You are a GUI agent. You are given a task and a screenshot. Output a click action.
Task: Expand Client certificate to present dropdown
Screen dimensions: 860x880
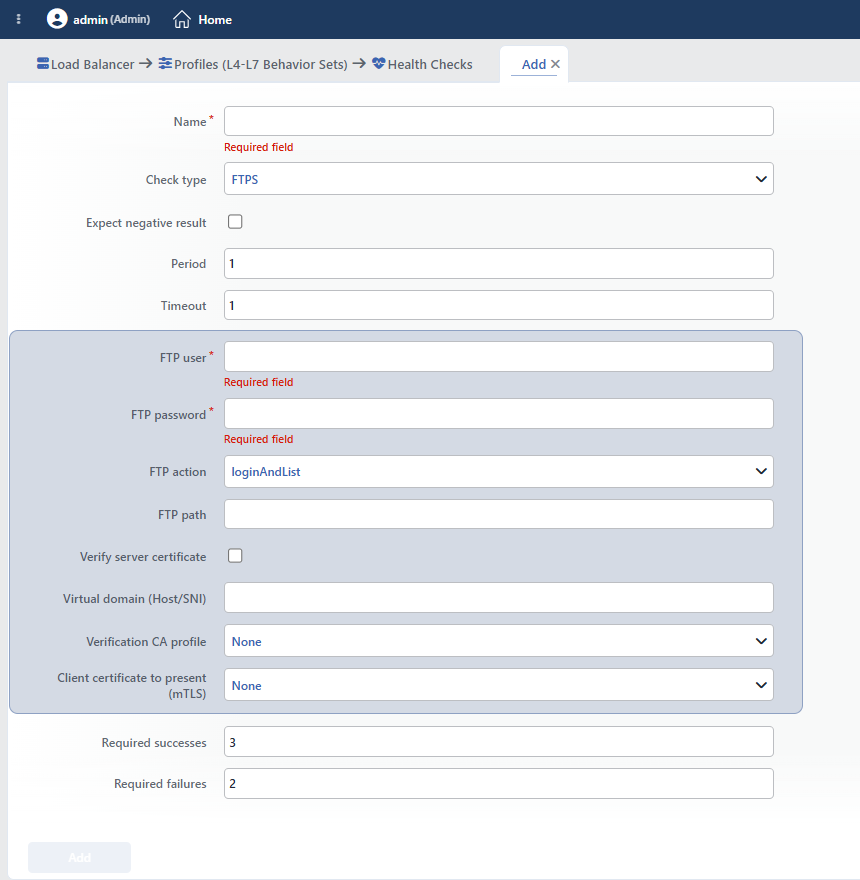[498, 685]
